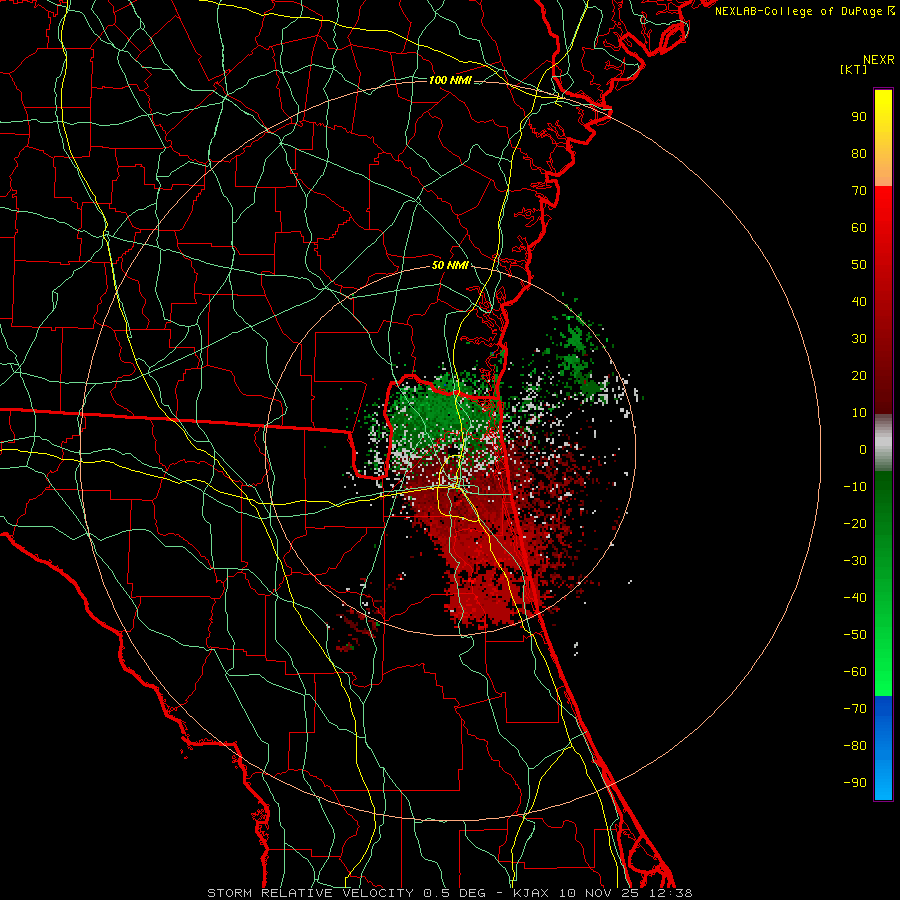The width and height of the screenshot is (900, 900).
Task: Click the 100 NMI range ring label
Action: point(450,80)
